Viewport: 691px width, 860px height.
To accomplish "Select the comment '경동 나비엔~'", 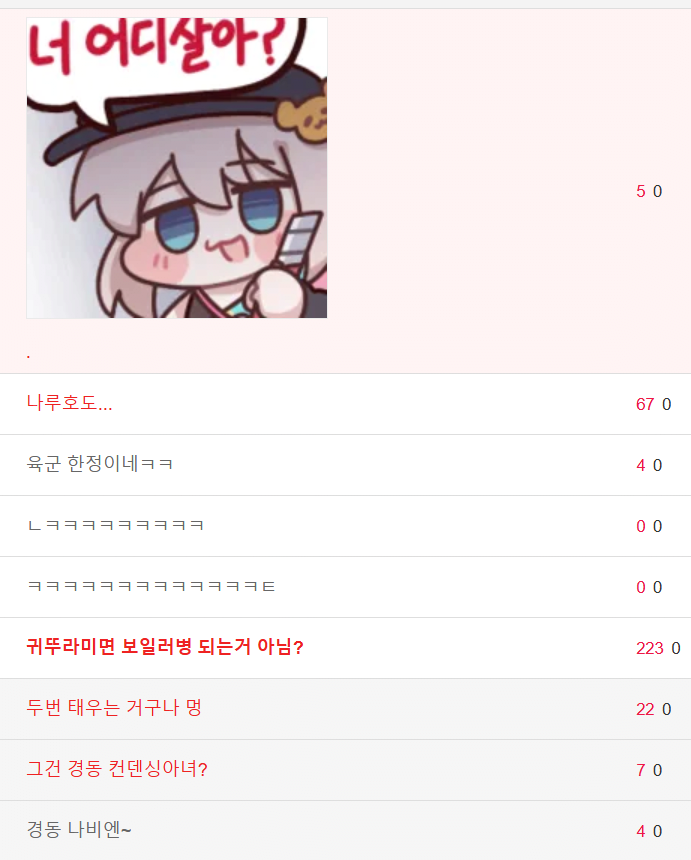I will point(79,830).
